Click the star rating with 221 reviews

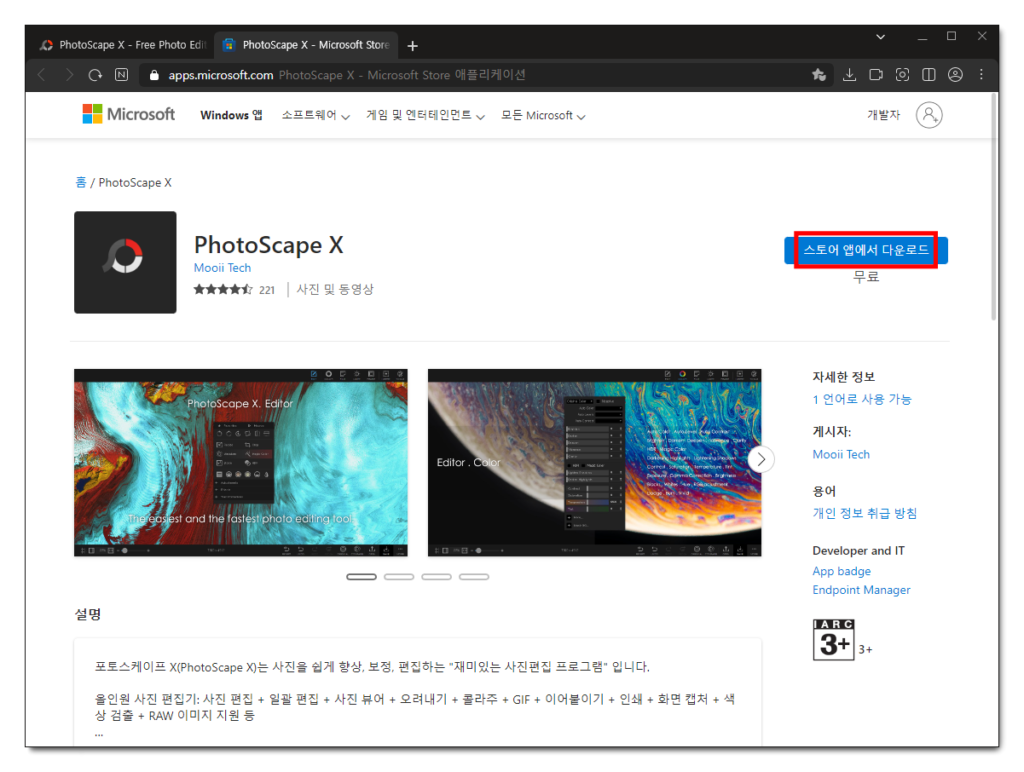(x=234, y=289)
